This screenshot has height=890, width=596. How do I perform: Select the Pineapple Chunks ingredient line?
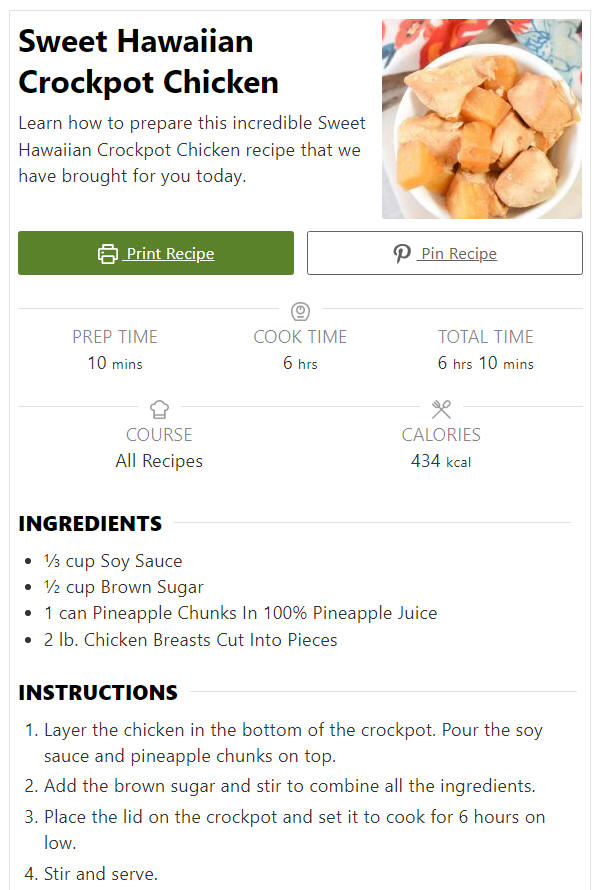[x=241, y=613]
